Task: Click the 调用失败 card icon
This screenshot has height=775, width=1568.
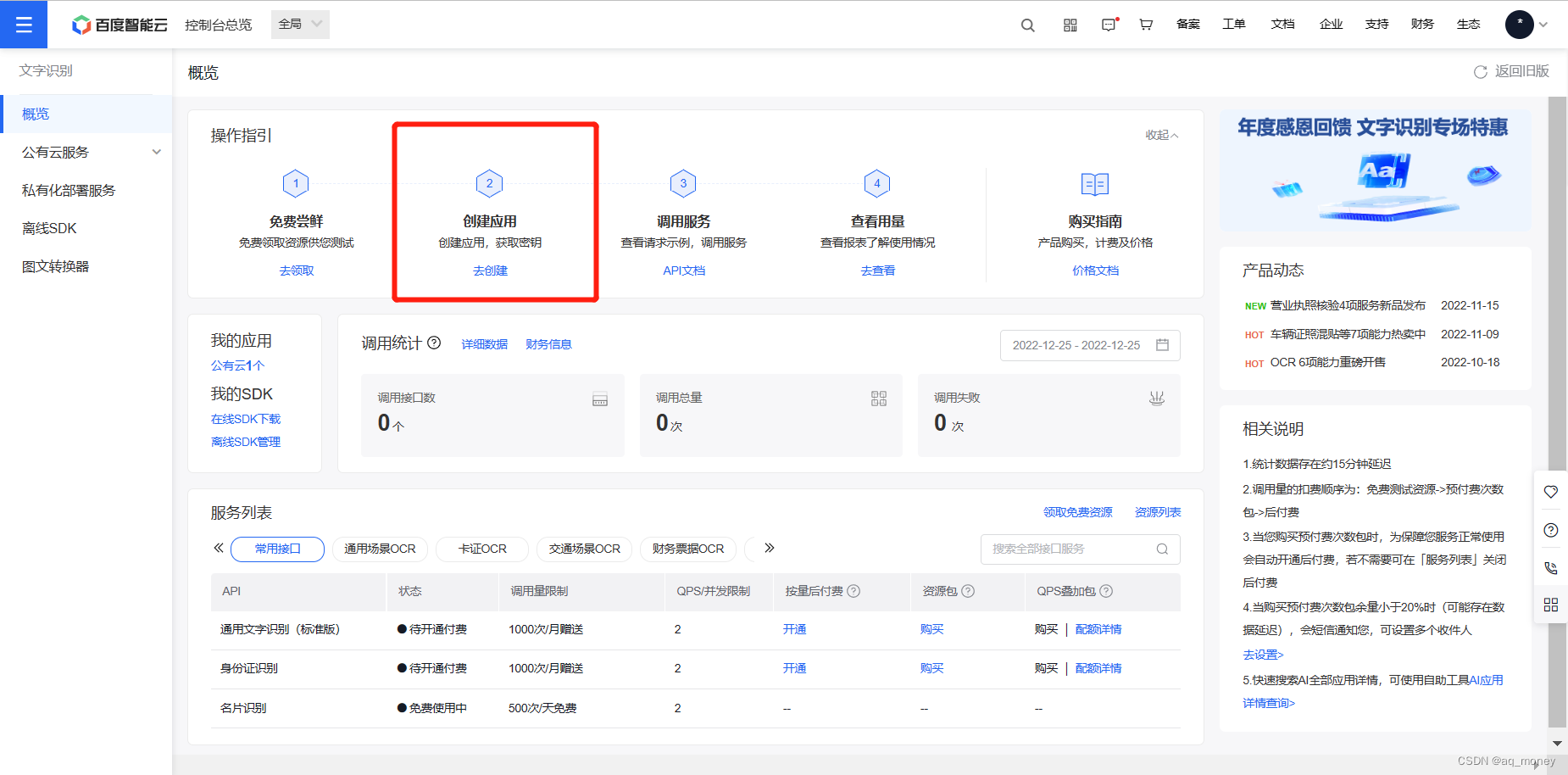Action: coord(1157,399)
